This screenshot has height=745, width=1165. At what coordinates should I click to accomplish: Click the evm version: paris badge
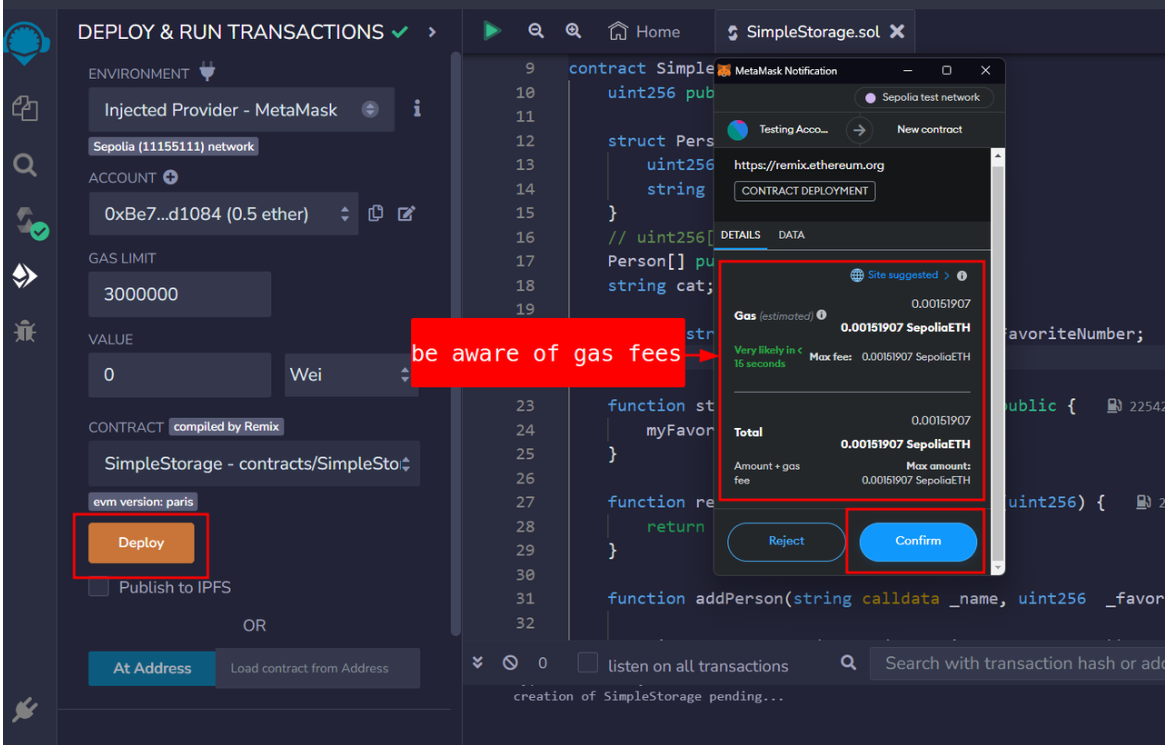(143, 501)
